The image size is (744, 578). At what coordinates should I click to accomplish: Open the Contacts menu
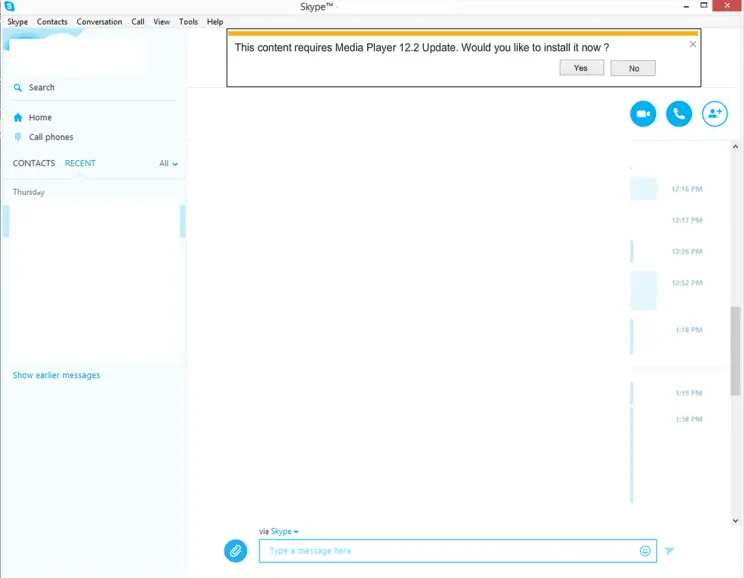[52, 22]
